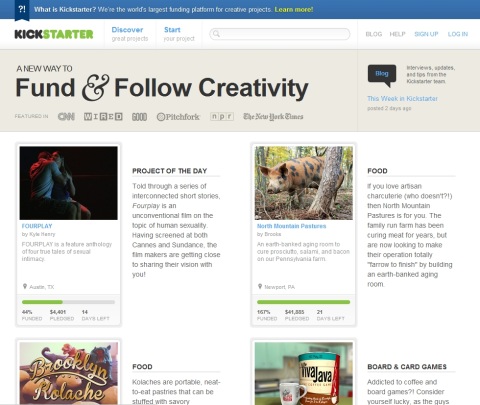Click the Kickstarter logo
The image size is (480, 405).
54,34
